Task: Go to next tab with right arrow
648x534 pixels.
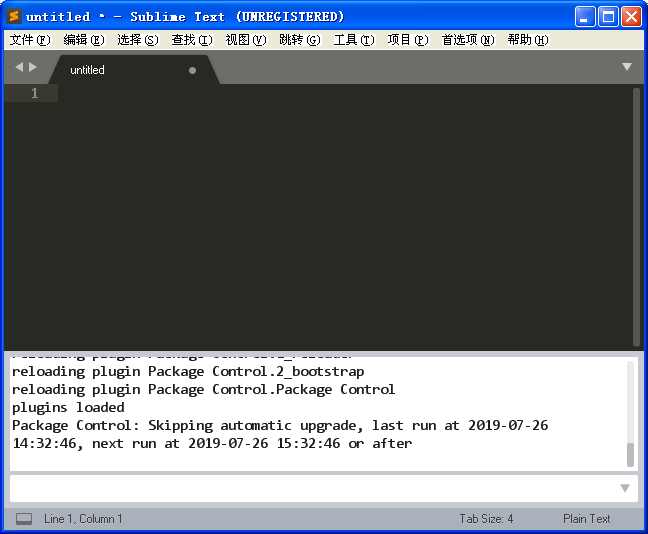Action: pyautogui.click(x=33, y=67)
